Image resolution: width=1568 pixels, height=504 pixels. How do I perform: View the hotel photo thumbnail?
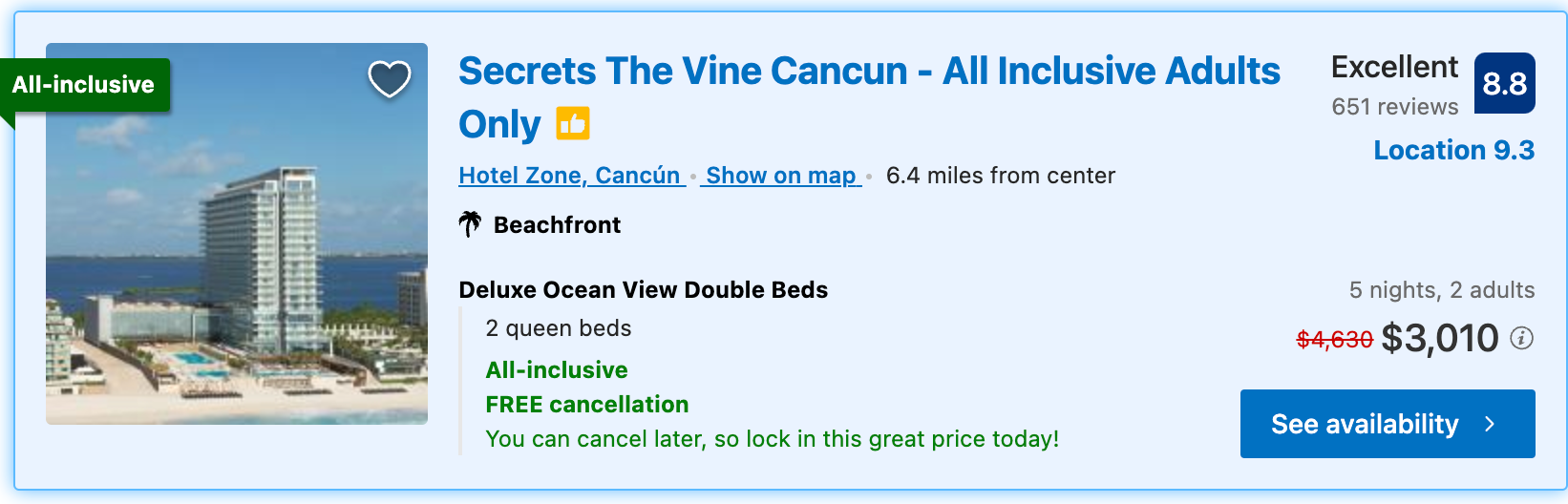click(237, 234)
